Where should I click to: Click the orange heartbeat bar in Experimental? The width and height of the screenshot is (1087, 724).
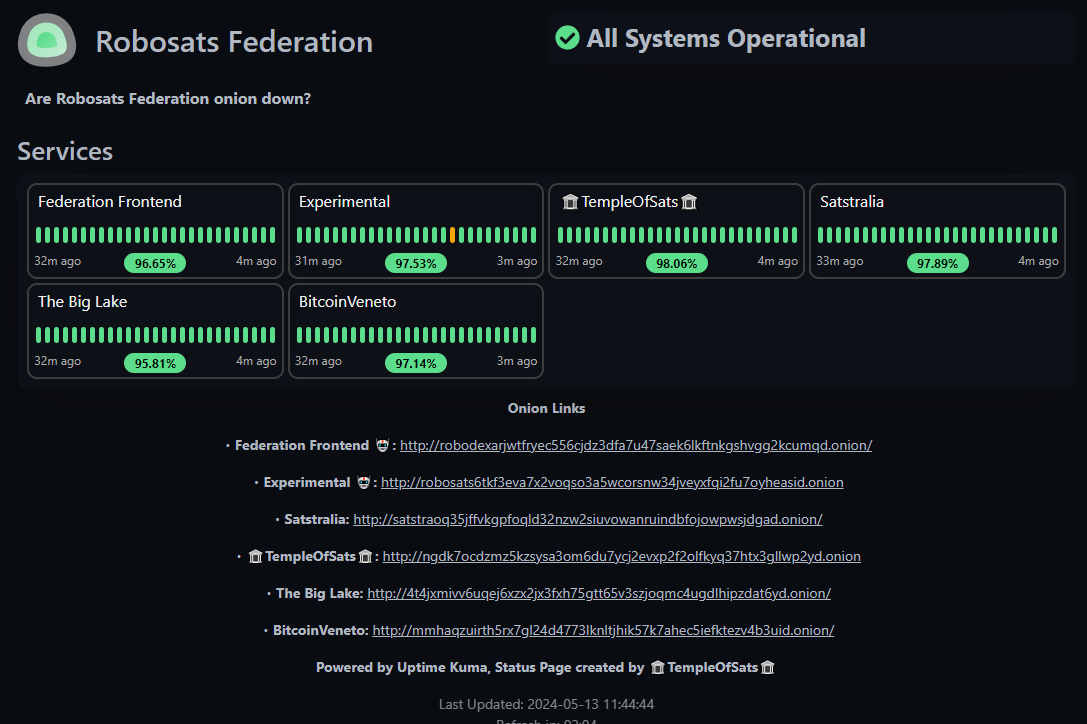click(x=453, y=235)
